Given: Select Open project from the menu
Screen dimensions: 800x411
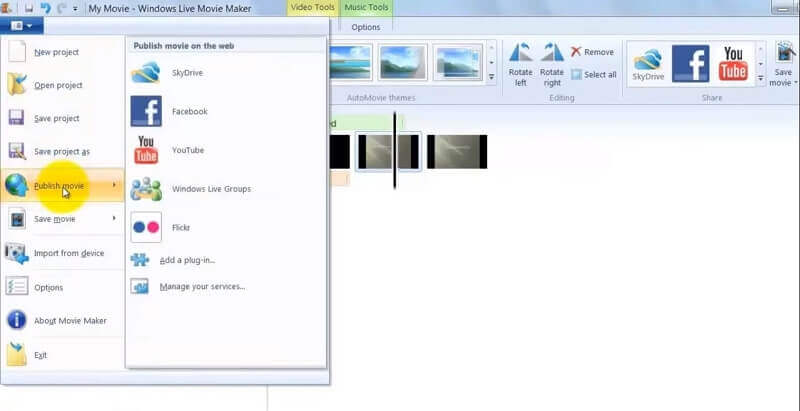Looking at the screenshot, I should (x=62, y=85).
